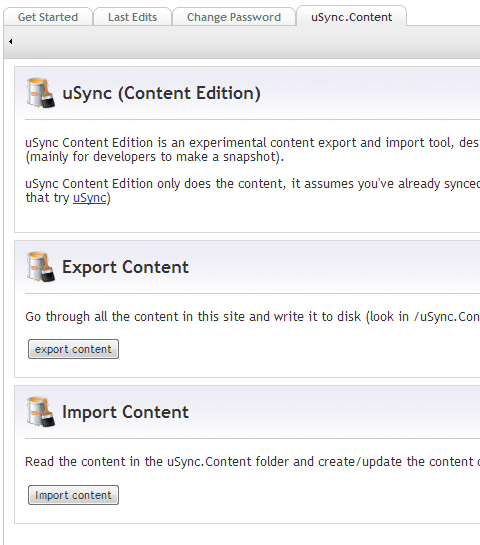This screenshot has height=545, width=480.
Task: Click the paragraph about the experimental export tool
Action: (252, 149)
